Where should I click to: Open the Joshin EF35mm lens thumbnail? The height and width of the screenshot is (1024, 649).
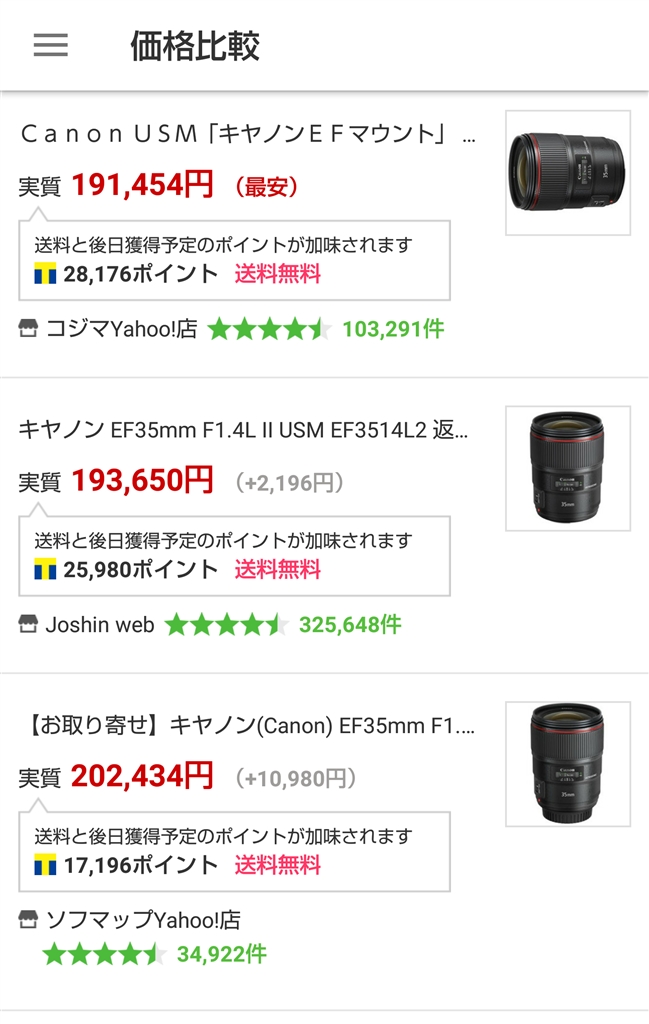coord(567,468)
